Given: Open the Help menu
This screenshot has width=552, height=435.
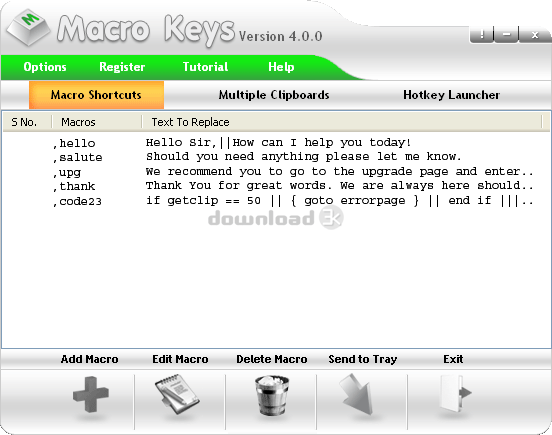Looking at the screenshot, I should click(x=281, y=67).
